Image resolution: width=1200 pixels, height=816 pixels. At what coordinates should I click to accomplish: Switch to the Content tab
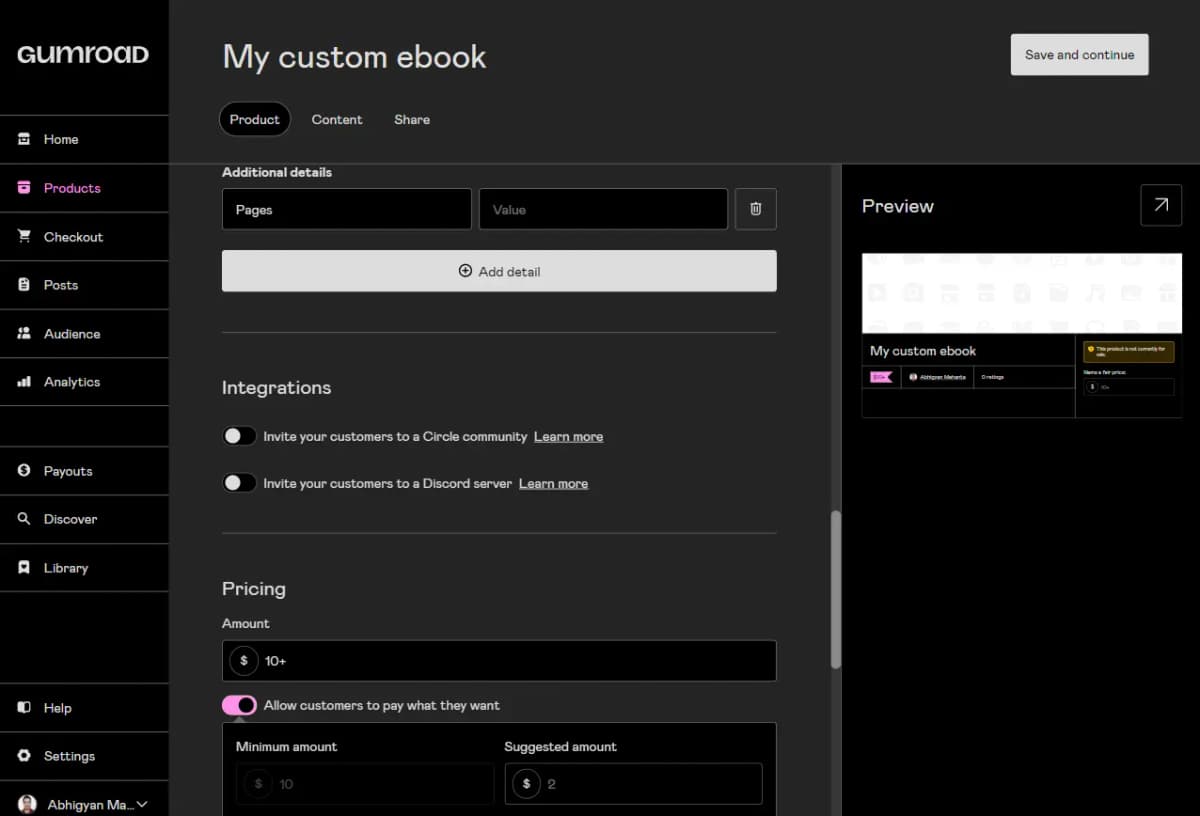337,119
